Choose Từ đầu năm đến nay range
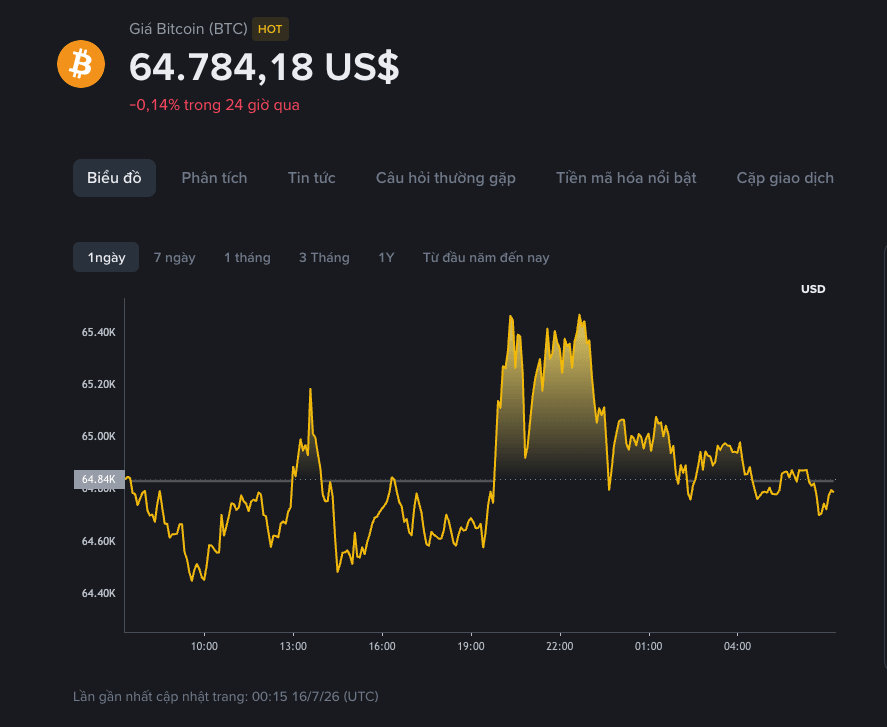 point(486,257)
